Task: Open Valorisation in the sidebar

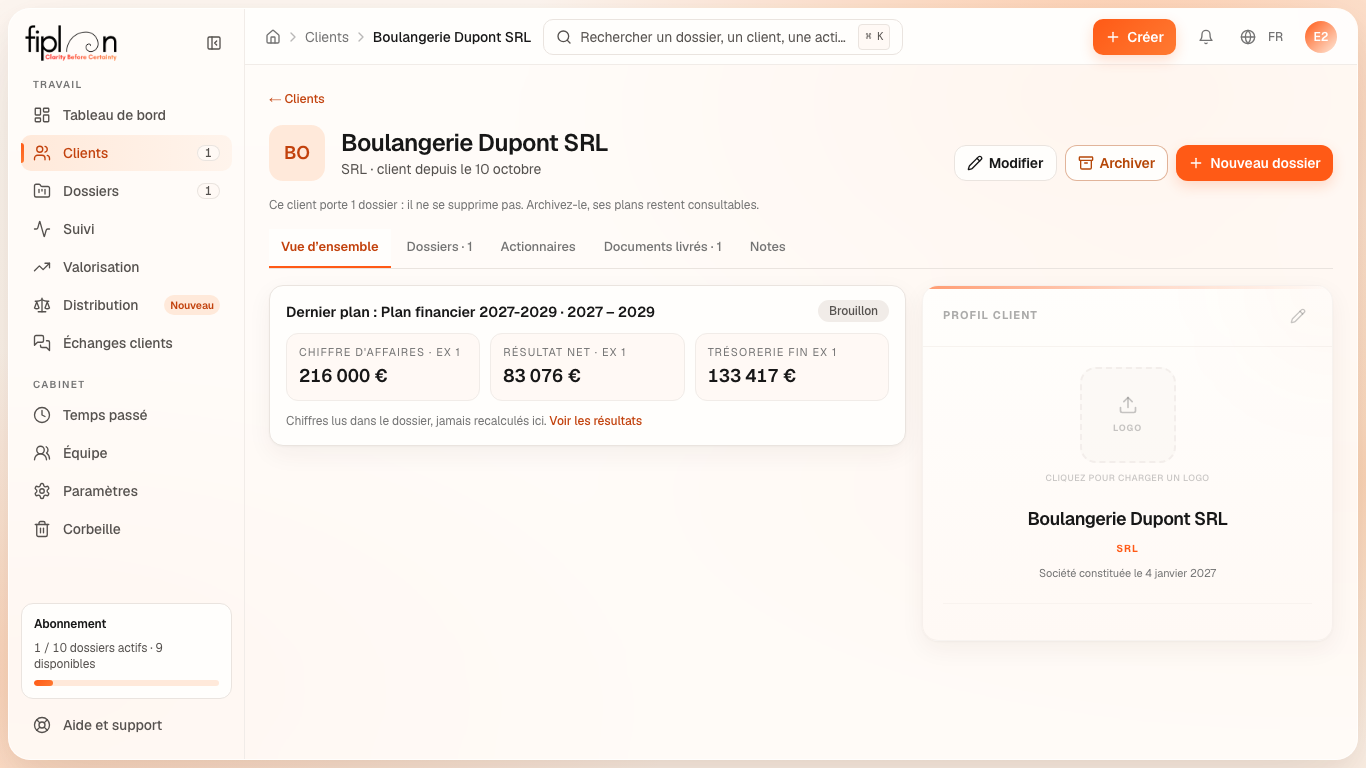Action: pos(126,267)
